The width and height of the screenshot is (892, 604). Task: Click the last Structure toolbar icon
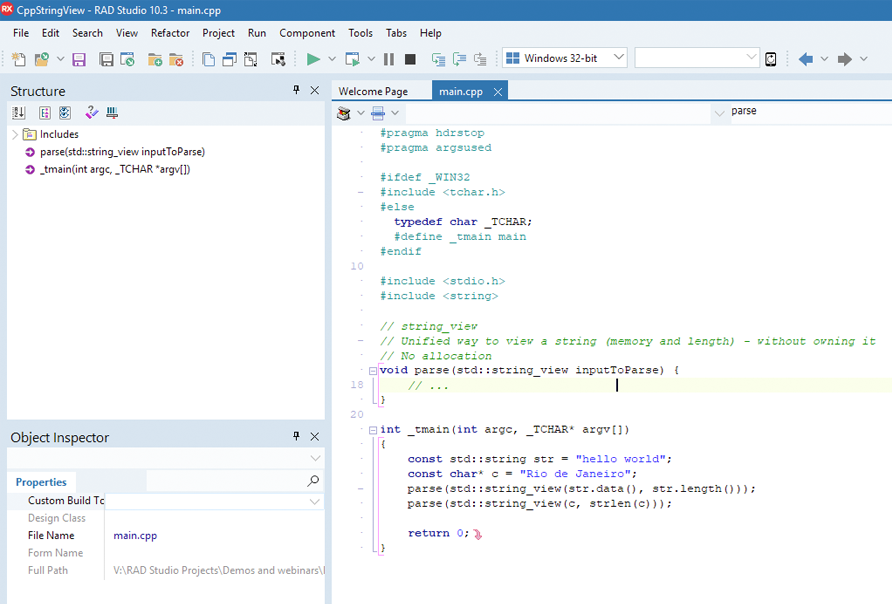point(112,113)
